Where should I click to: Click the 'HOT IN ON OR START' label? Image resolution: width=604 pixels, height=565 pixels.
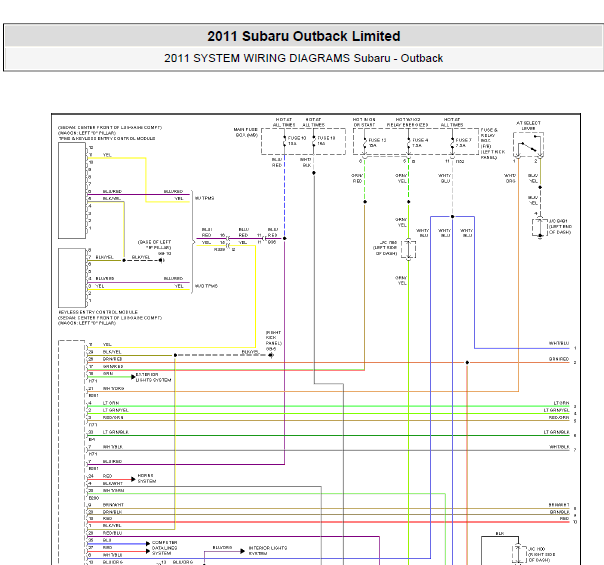364,122
